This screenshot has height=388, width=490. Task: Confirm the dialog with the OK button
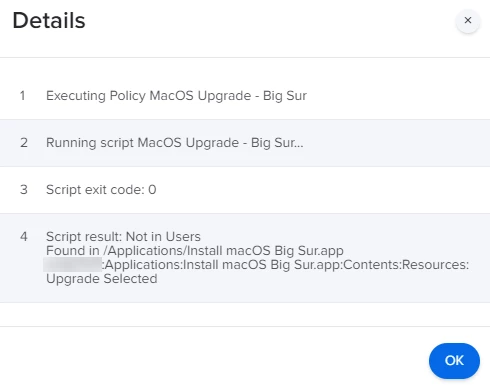coord(454,361)
